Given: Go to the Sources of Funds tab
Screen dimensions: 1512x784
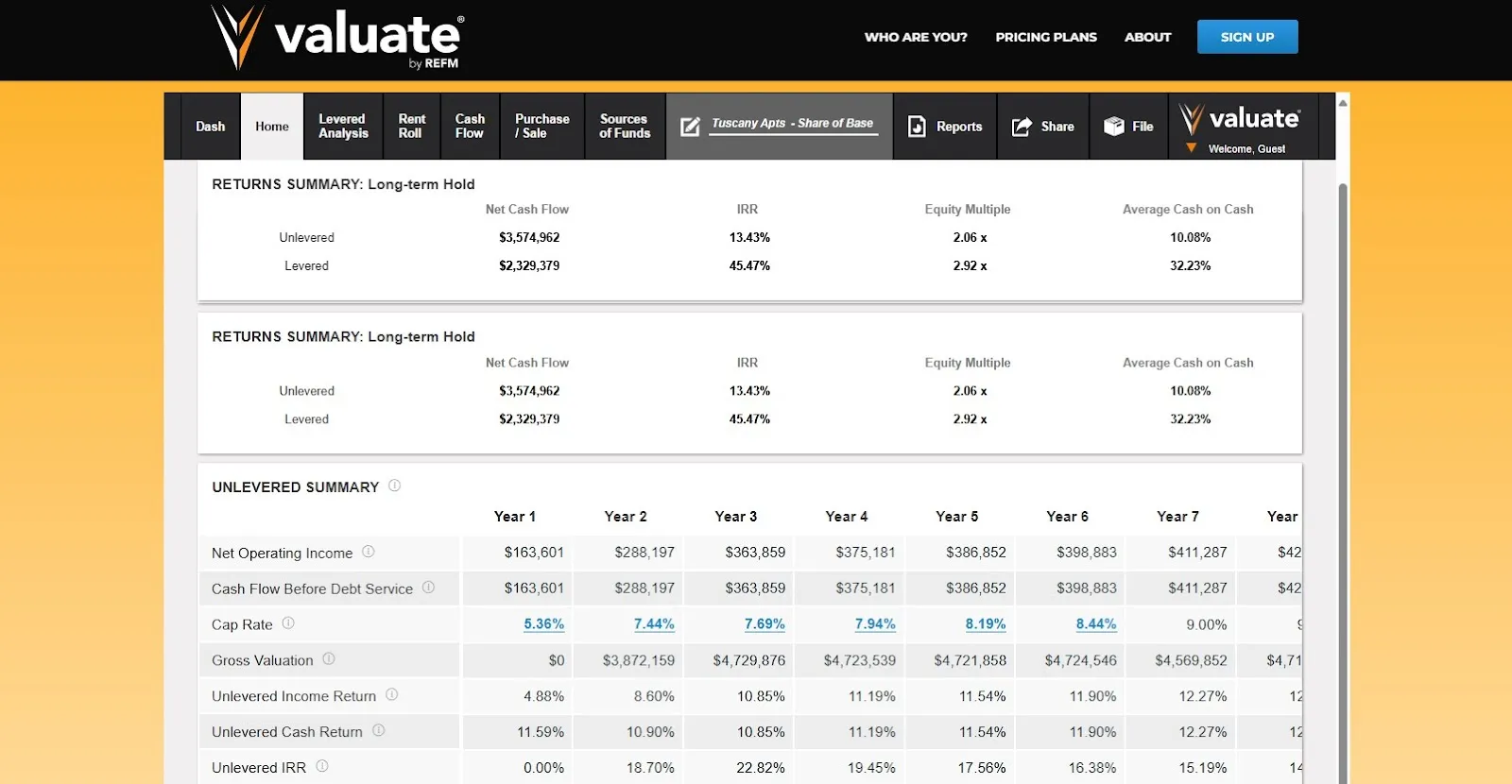Looking at the screenshot, I should click(625, 127).
